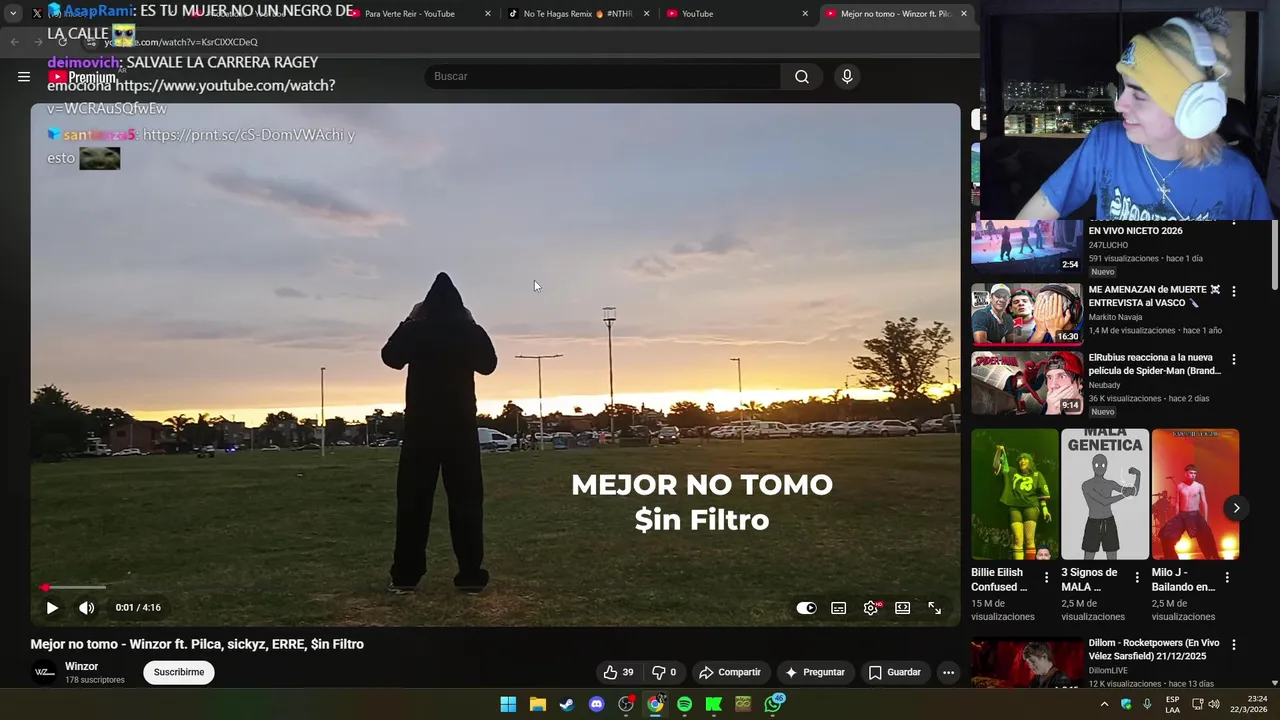Open options for ElRubius reacciona video
The image size is (1280, 720).
(x=1233, y=359)
